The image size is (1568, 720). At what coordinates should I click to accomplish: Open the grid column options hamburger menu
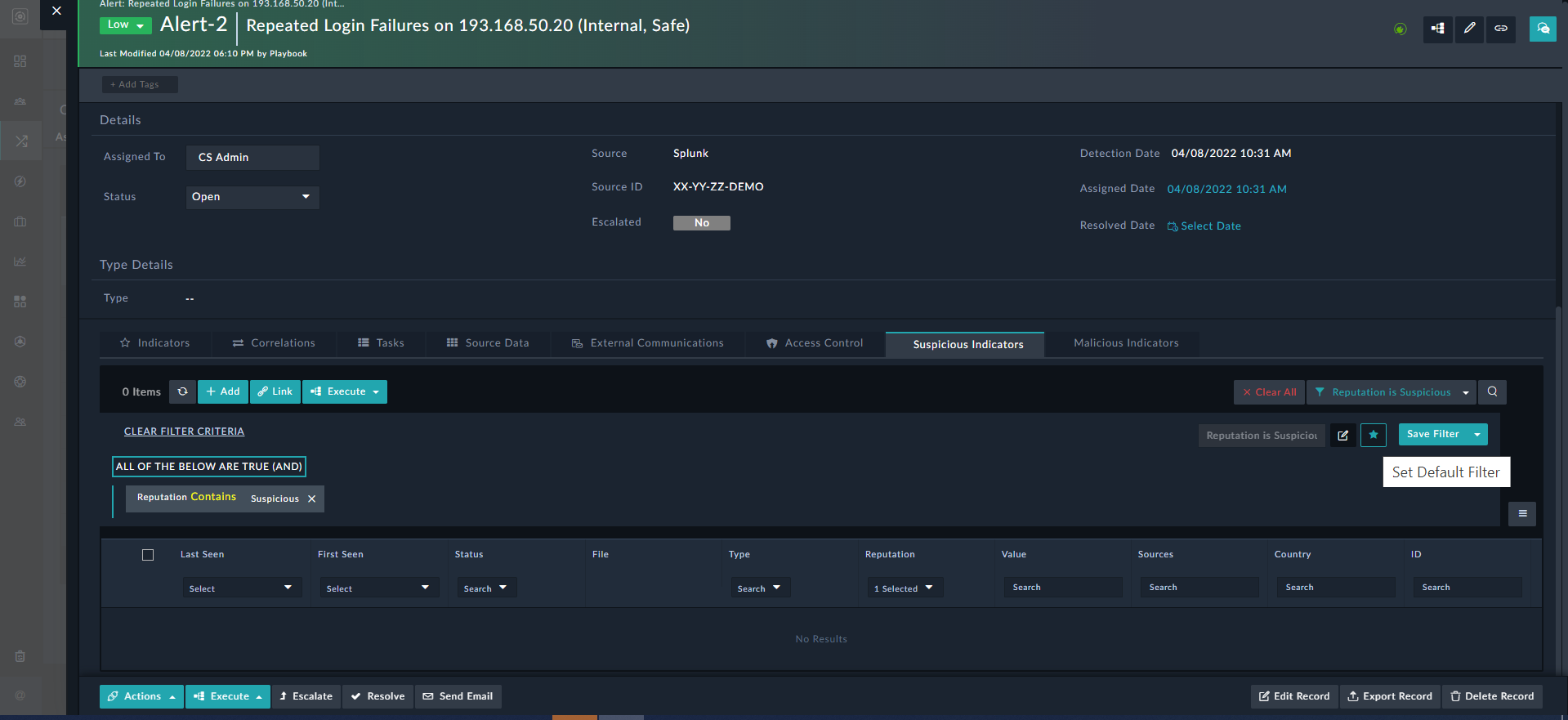click(1522, 514)
